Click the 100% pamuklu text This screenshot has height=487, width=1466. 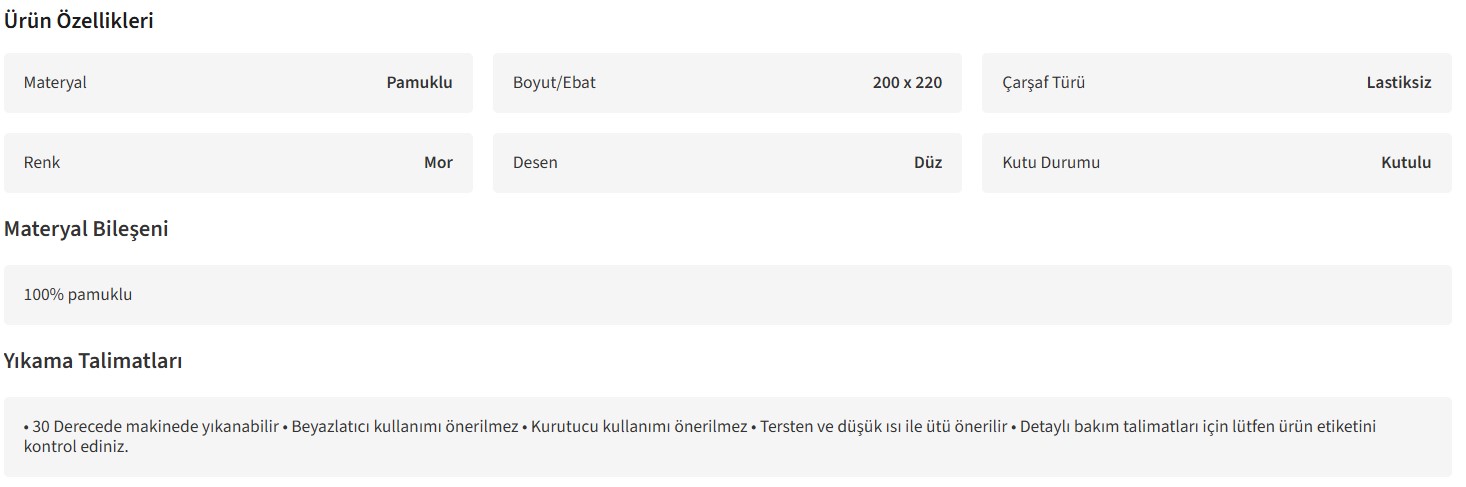tap(78, 295)
